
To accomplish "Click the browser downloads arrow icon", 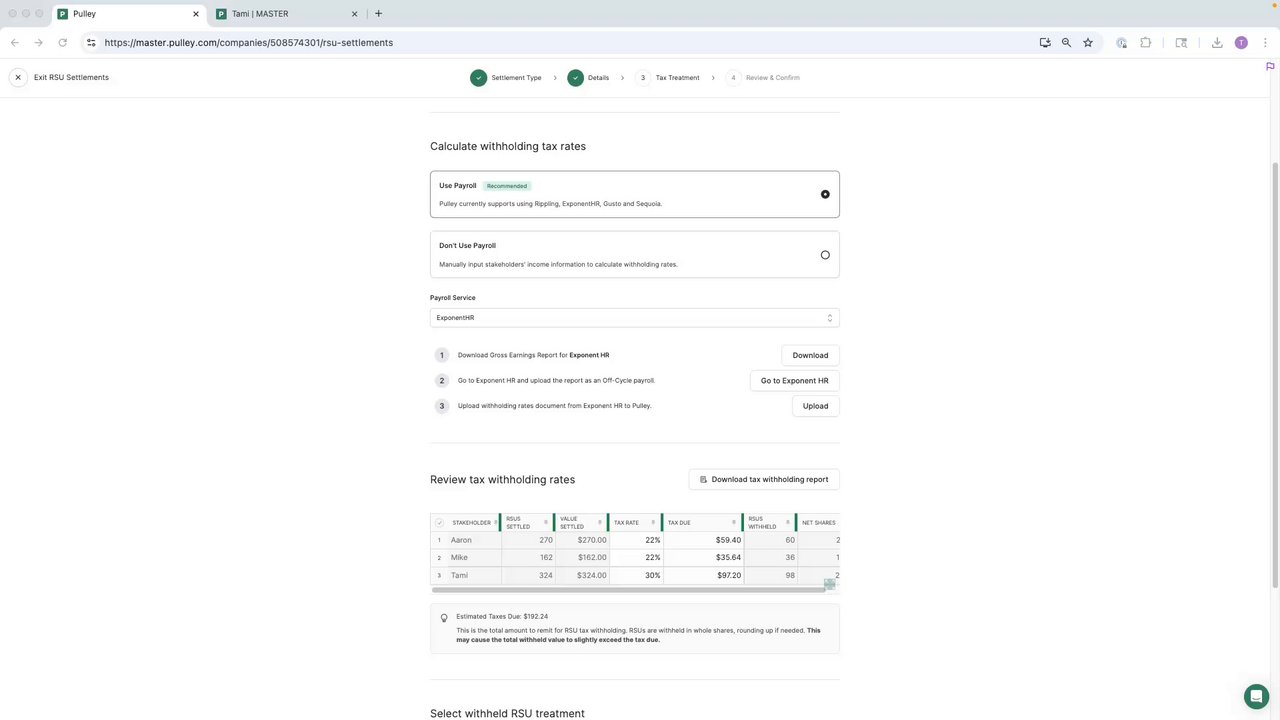I will click(1217, 43).
